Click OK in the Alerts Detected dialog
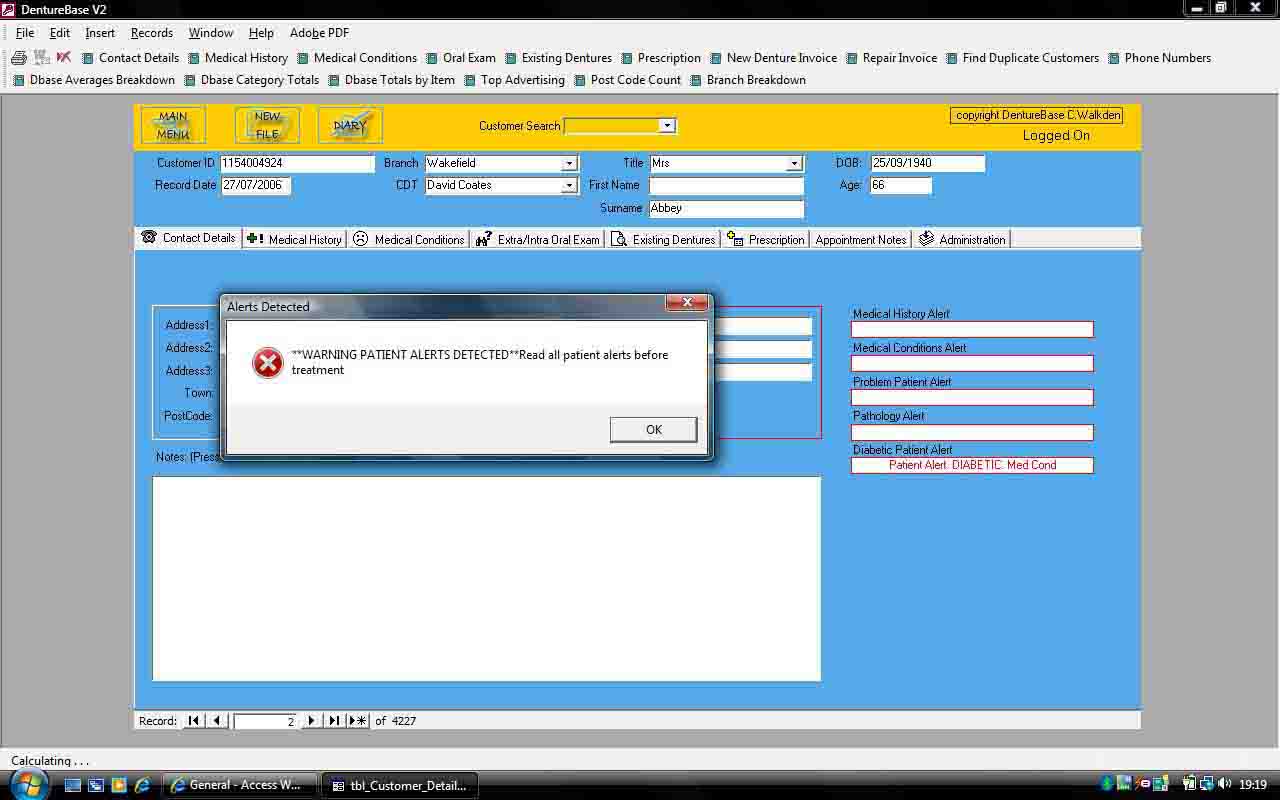Image resolution: width=1280 pixels, height=800 pixels. click(654, 430)
